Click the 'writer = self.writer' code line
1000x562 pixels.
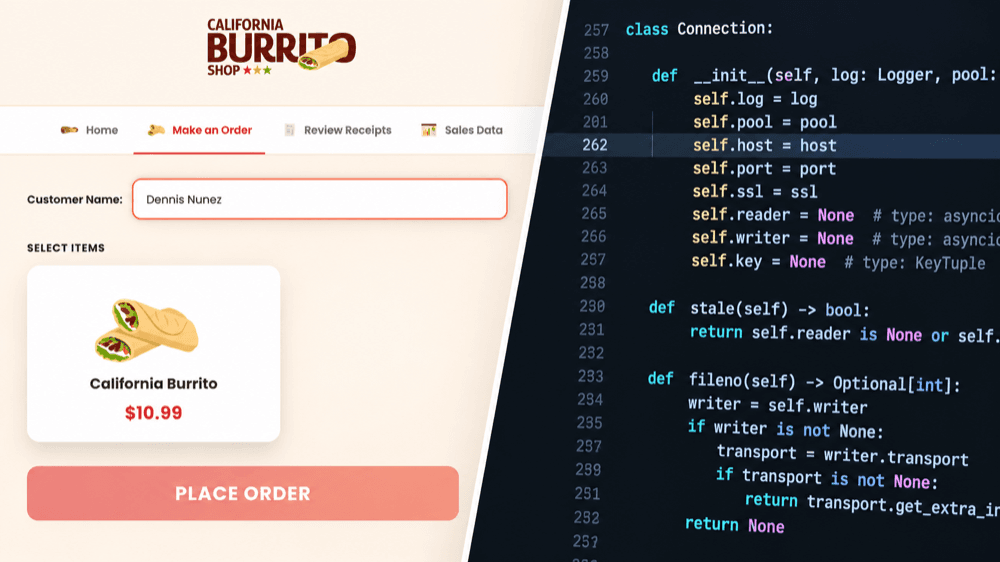[x=777, y=405]
